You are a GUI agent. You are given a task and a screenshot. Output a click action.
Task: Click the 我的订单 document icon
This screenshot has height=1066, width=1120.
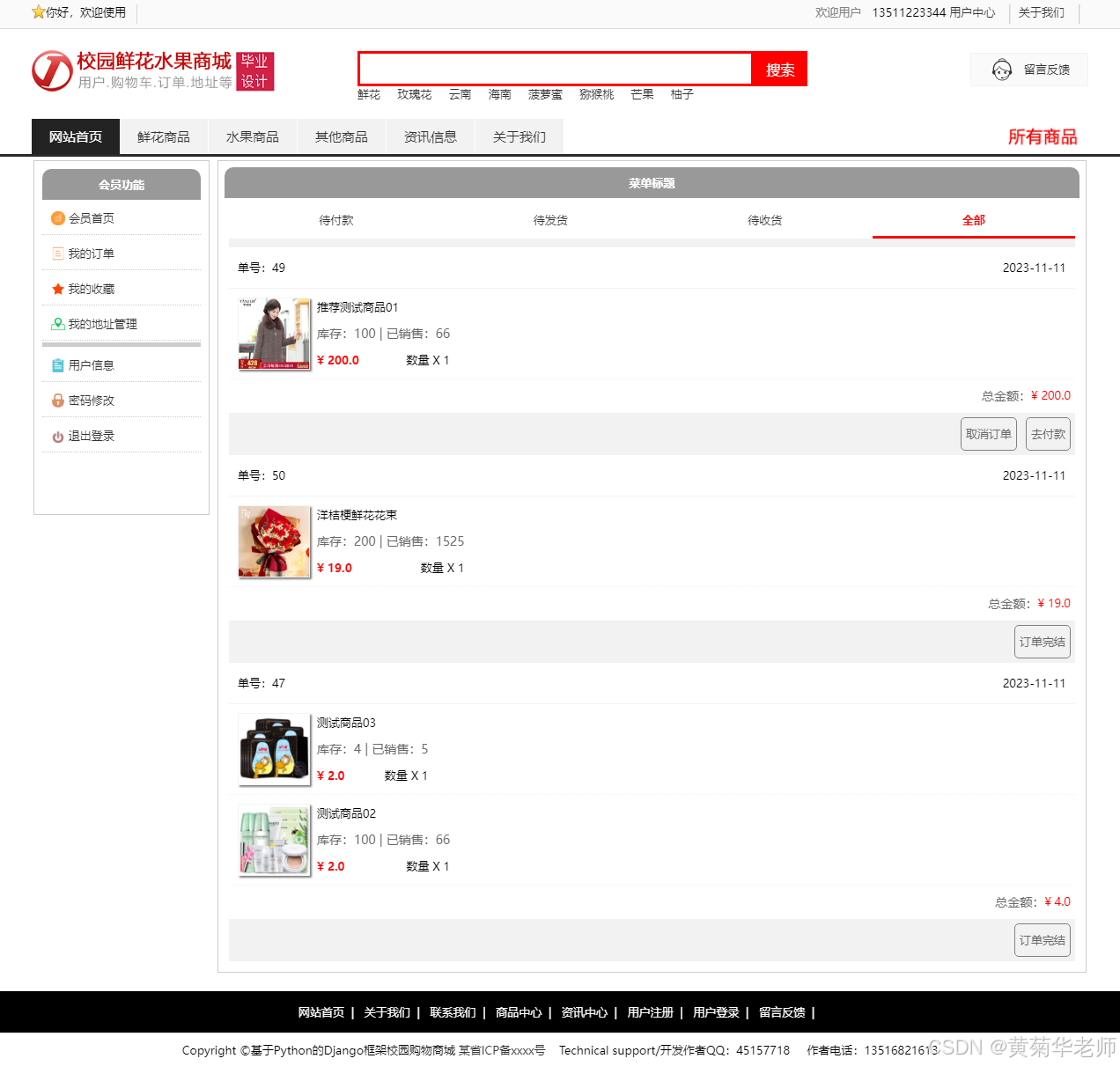coord(58,254)
